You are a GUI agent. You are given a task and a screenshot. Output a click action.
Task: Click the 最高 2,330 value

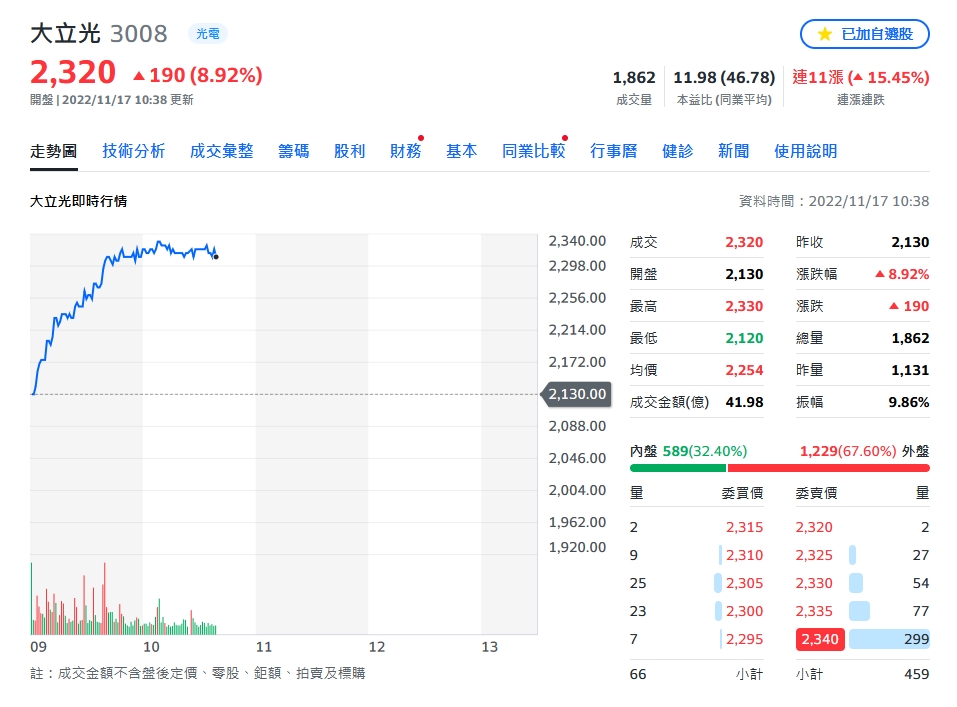tap(744, 306)
